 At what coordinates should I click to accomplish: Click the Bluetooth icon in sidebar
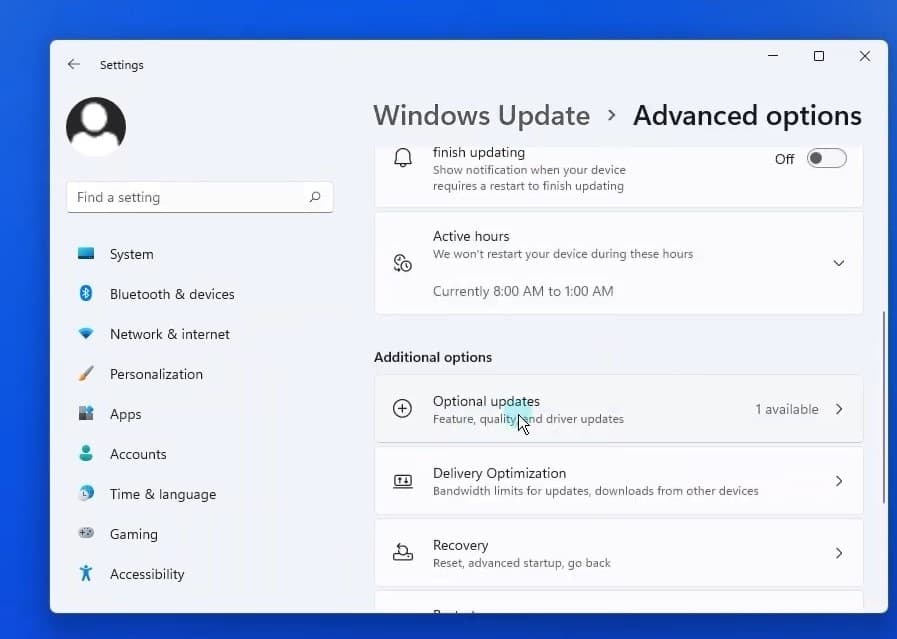86,293
